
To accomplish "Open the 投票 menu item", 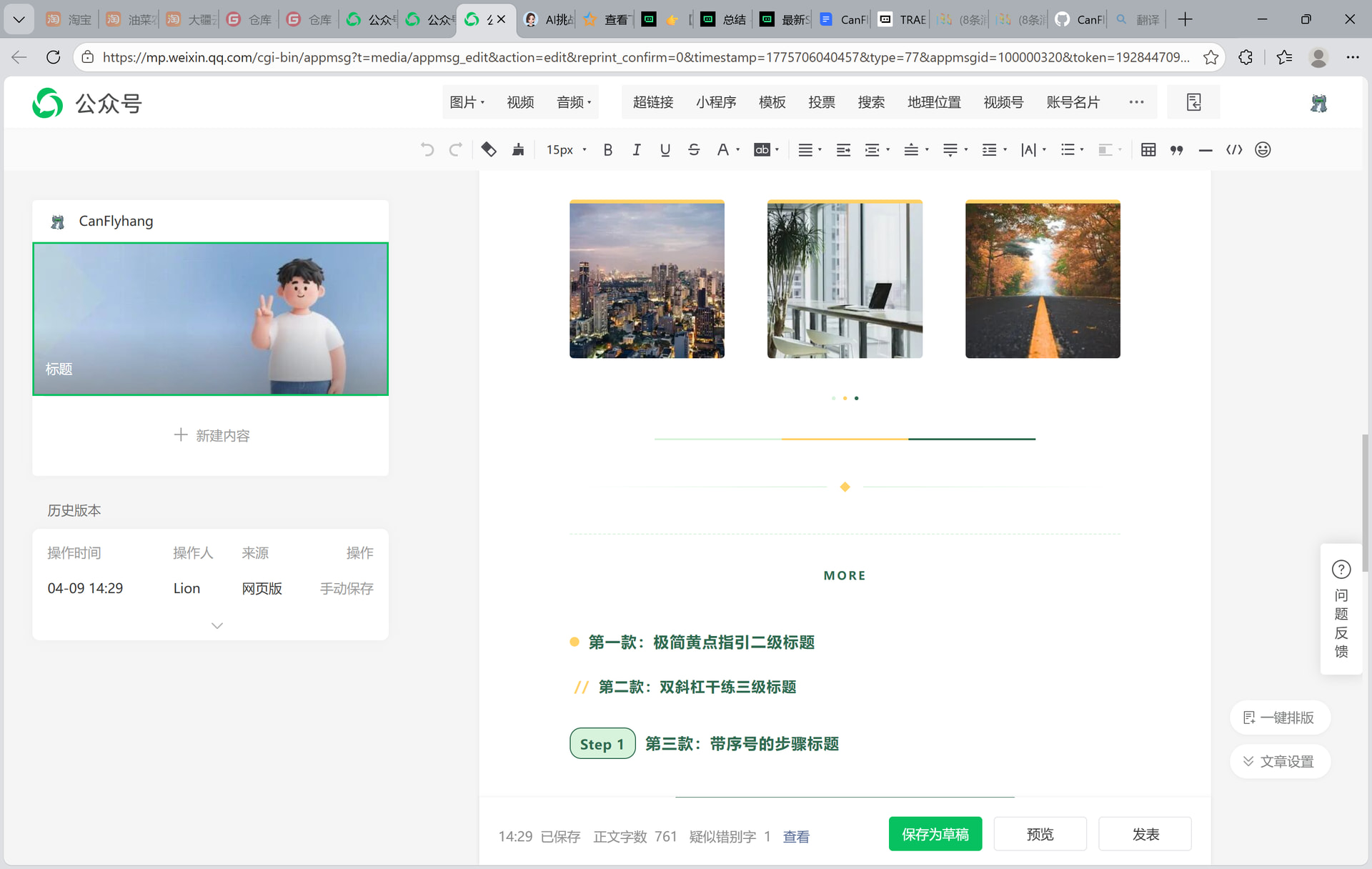I will tap(821, 102).
